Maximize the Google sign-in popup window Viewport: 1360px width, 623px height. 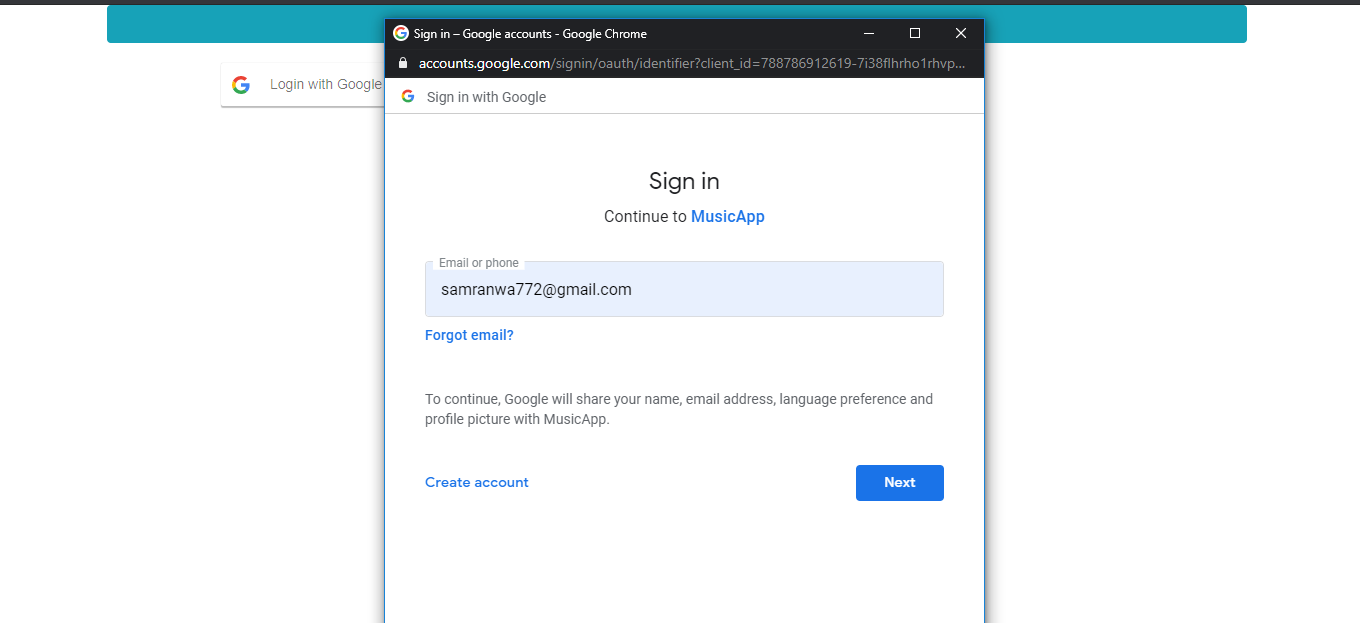(915, 33)
